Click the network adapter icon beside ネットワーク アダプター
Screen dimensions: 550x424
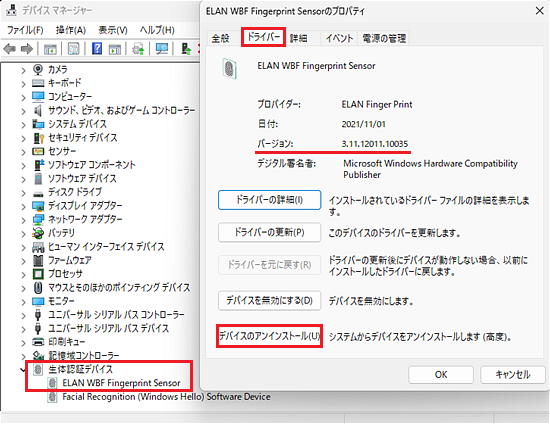click(38, 220)
